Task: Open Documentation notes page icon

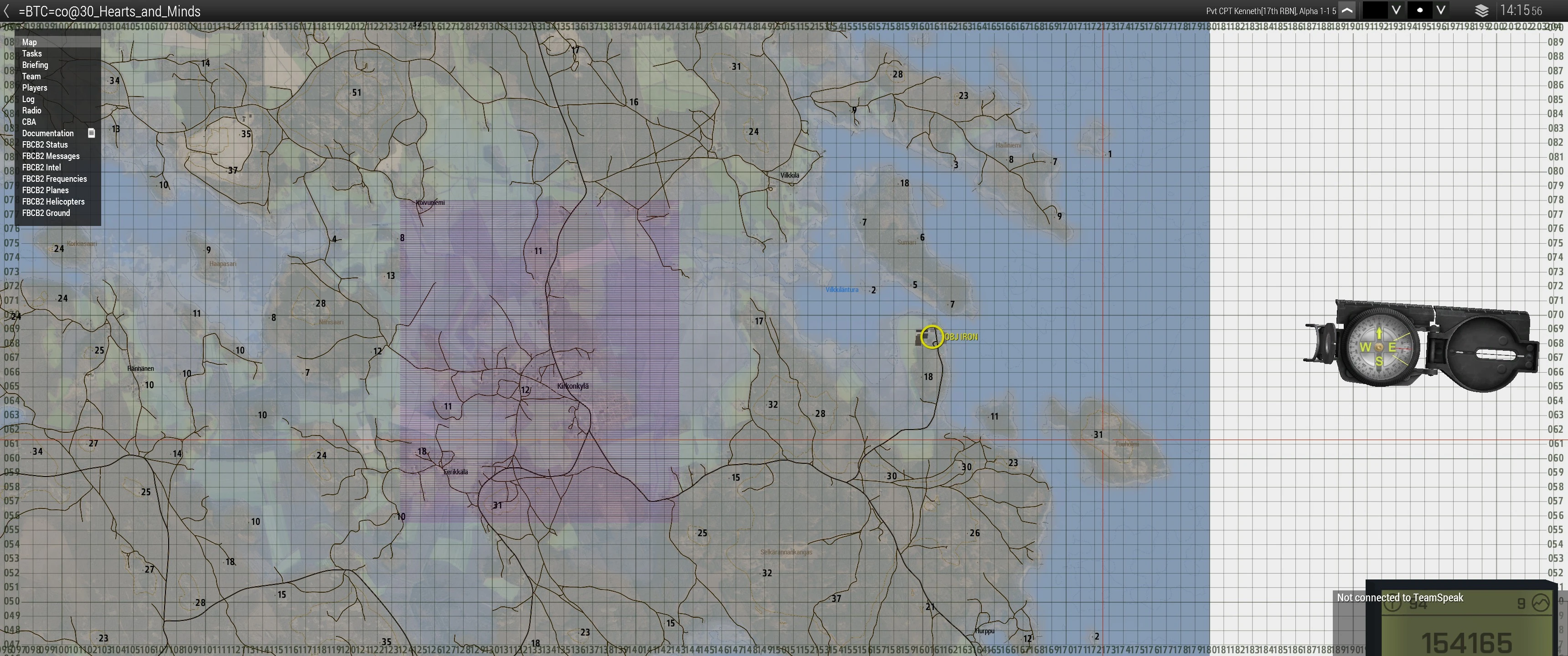Action: pyautogui.click(x=91, y=133)
